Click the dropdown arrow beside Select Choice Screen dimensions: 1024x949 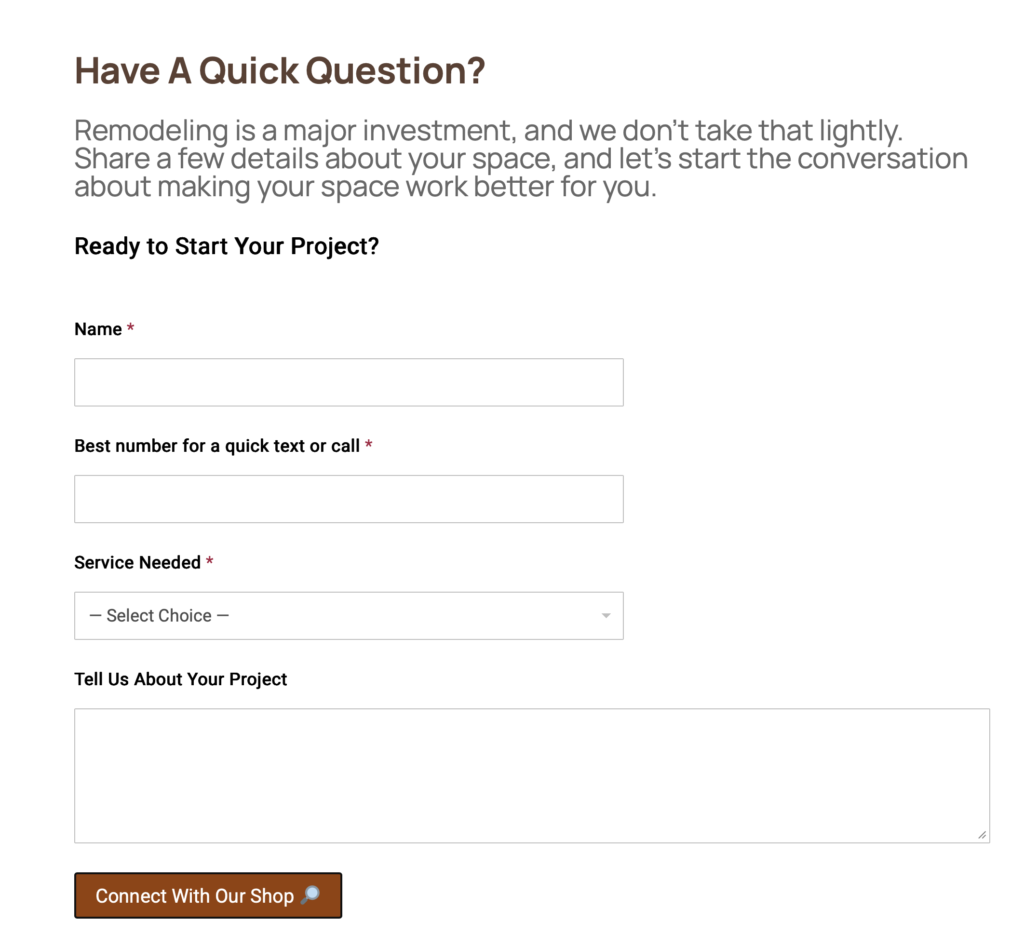click(605, 615)
